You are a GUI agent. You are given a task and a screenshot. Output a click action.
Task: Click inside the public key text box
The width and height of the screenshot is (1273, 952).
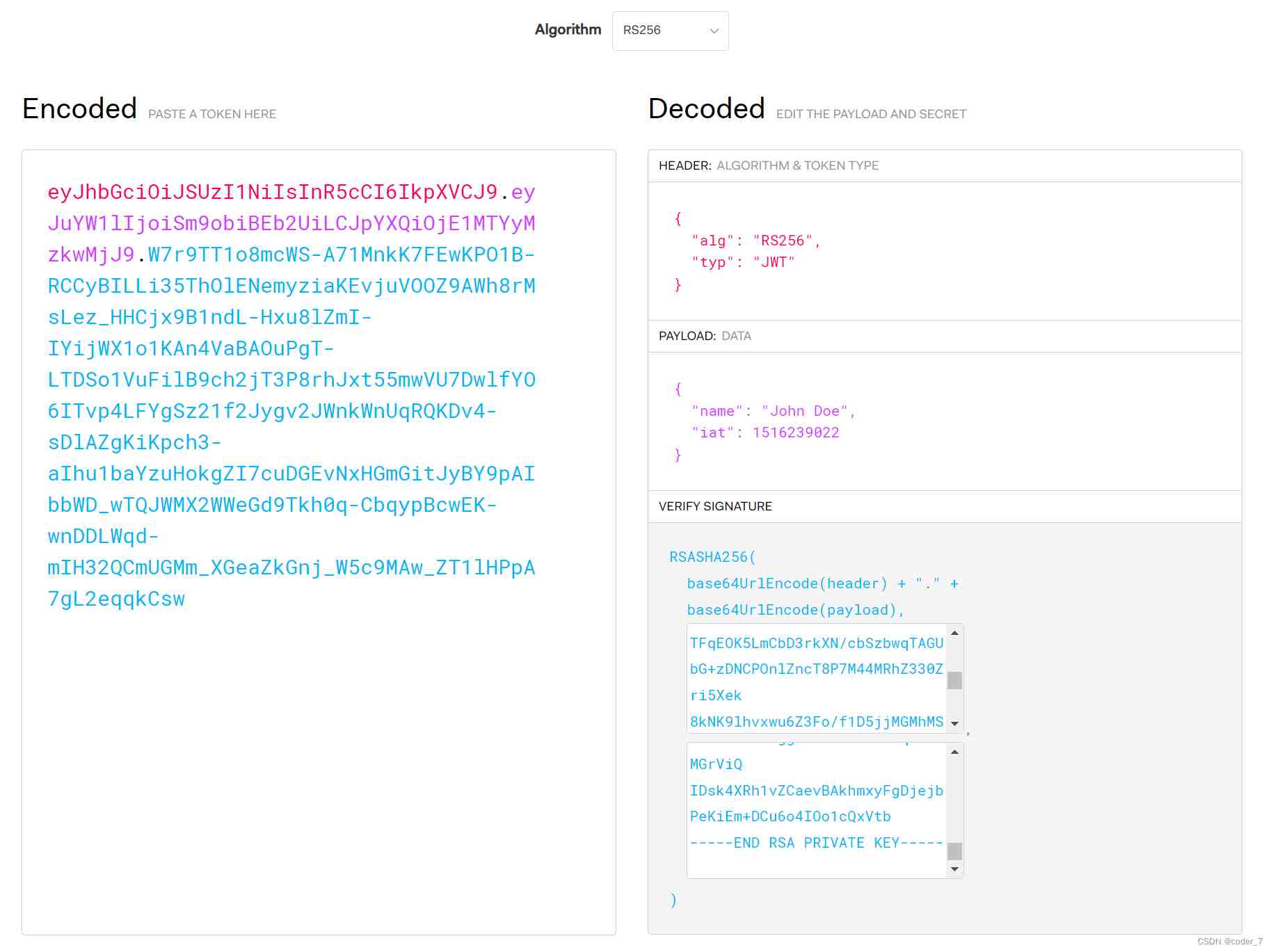817,678
